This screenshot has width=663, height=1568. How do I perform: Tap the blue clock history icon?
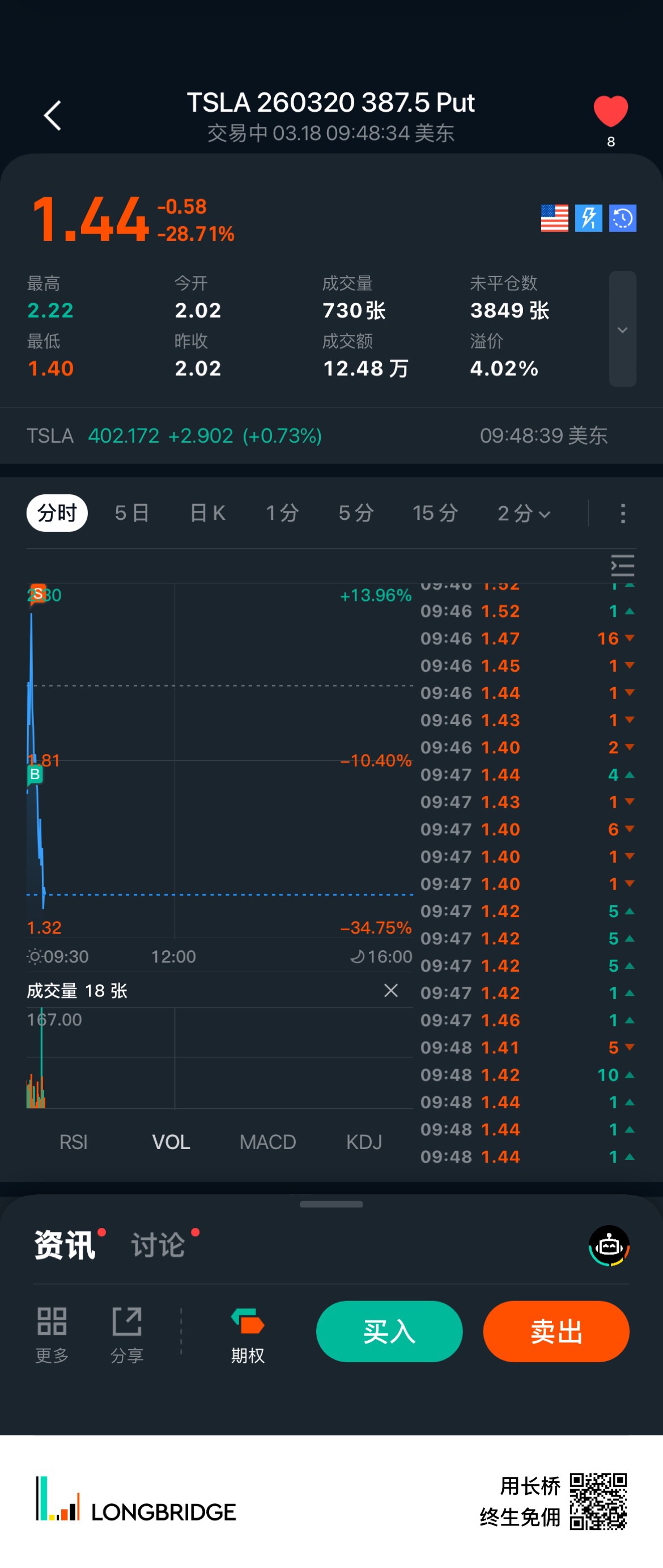click(x=622, y=218)
